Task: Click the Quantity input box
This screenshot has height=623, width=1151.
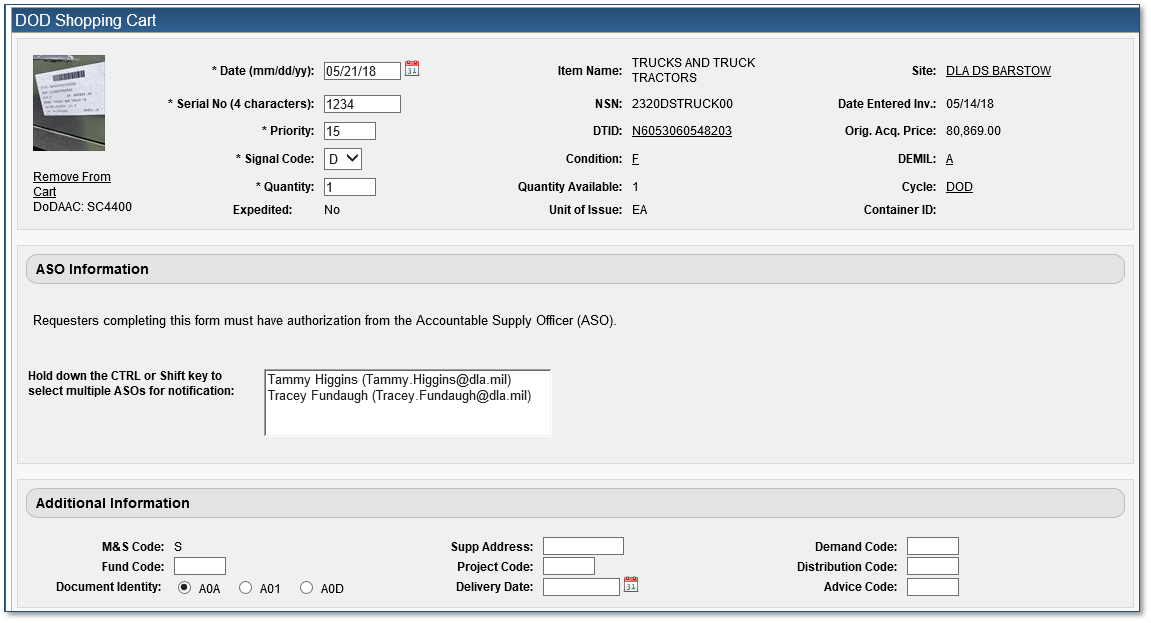Action: (350, 187)
